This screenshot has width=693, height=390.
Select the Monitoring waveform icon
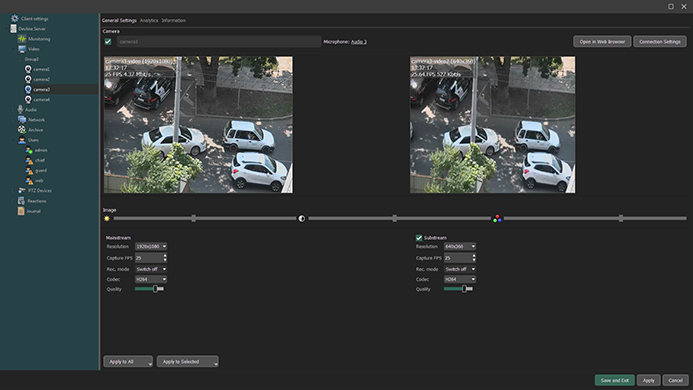[x=22, y=39]
